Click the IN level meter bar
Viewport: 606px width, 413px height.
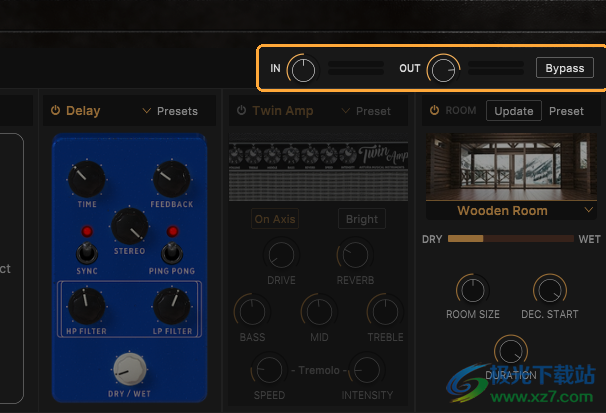click(x=356, y=68)
